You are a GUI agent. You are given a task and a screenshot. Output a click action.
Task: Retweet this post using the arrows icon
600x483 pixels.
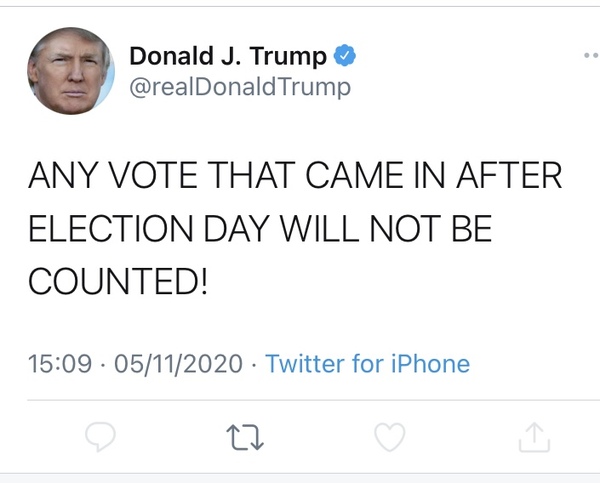coord(245,437)
